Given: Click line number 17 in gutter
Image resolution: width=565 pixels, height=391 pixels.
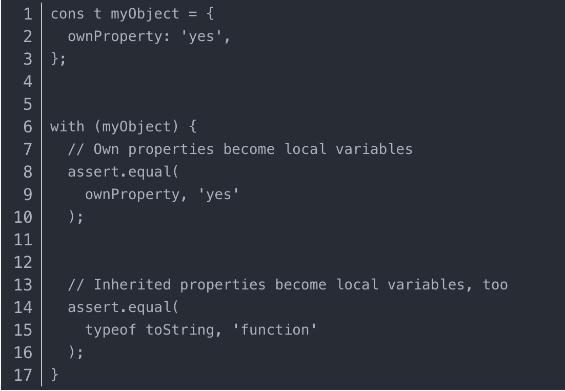Looking at the screenshot, I should (x=23, y=375).
